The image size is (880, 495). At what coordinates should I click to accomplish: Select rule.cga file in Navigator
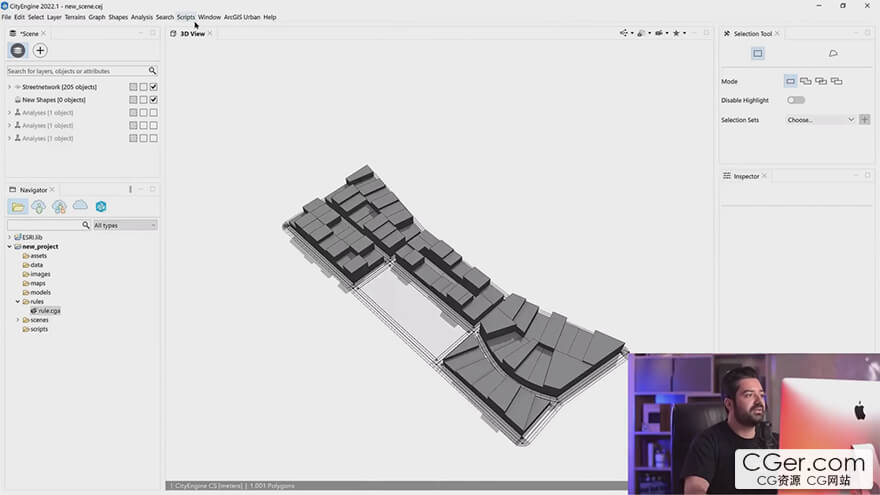coord(49,310)
